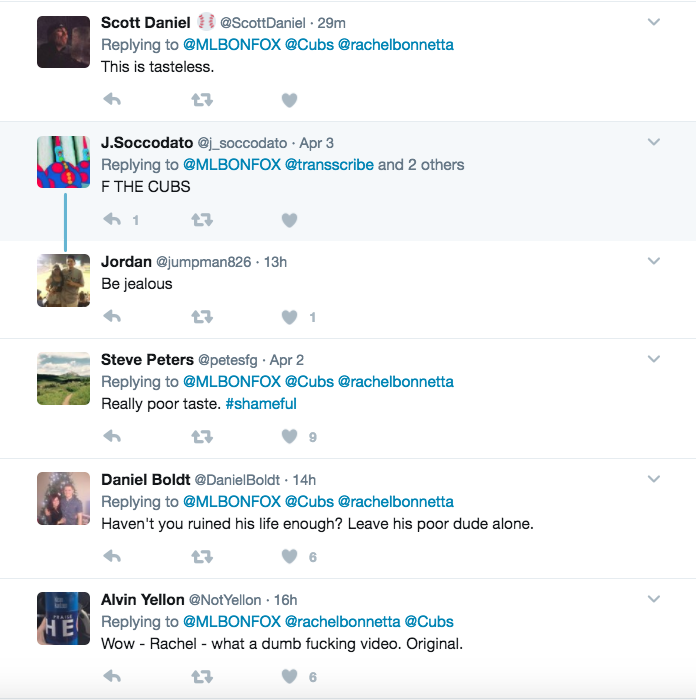Expand options menu on J.Soccodato's tweet
The image size is (696, 700).
pyautogui.click(x=654, y=142)
